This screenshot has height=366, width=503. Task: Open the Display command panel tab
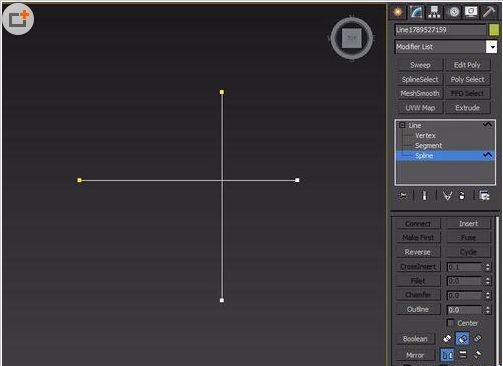click(x=471, y=12)
